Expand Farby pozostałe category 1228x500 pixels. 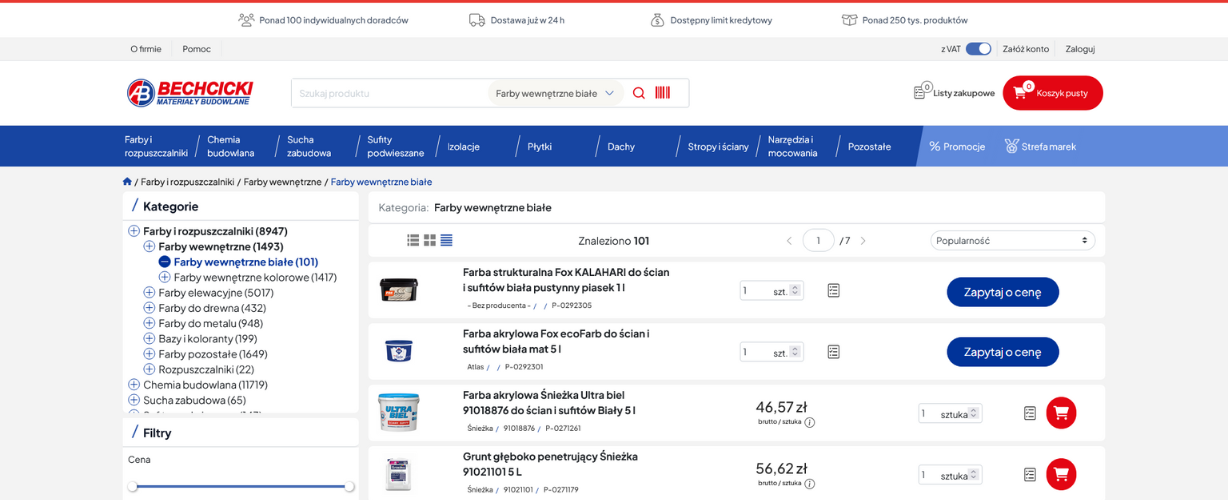(x=149, y=354)
